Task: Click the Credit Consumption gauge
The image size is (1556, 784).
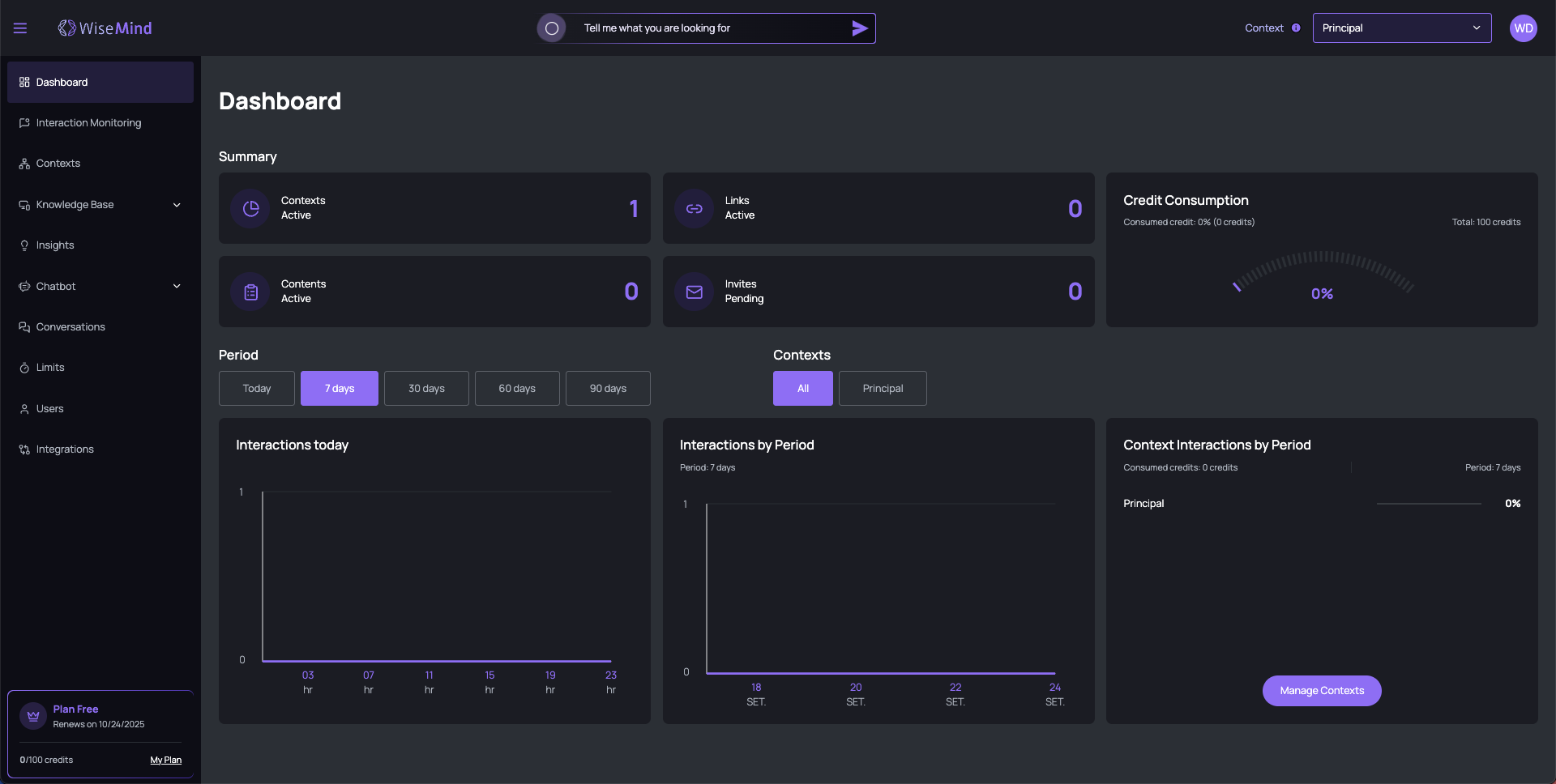Action: click(x=1322, y=275)
